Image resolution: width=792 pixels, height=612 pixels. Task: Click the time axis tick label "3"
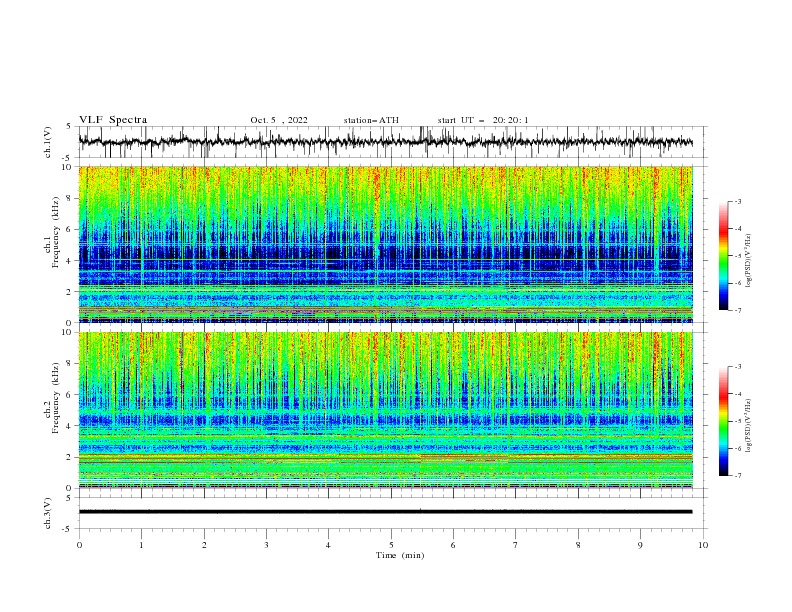(x=266, y=545)
